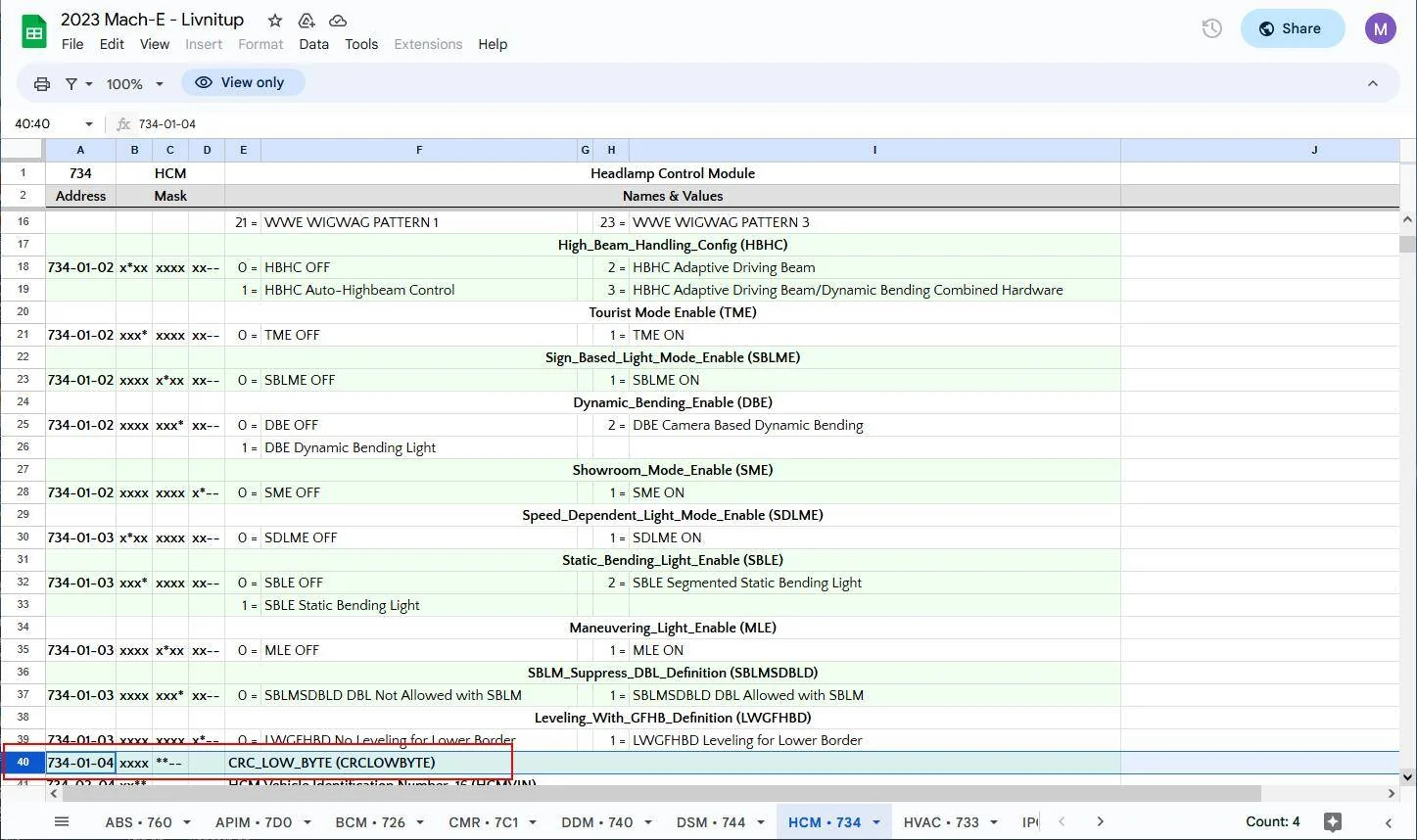
Task: Check the cloud save status icon
Action: click(338, 21)
